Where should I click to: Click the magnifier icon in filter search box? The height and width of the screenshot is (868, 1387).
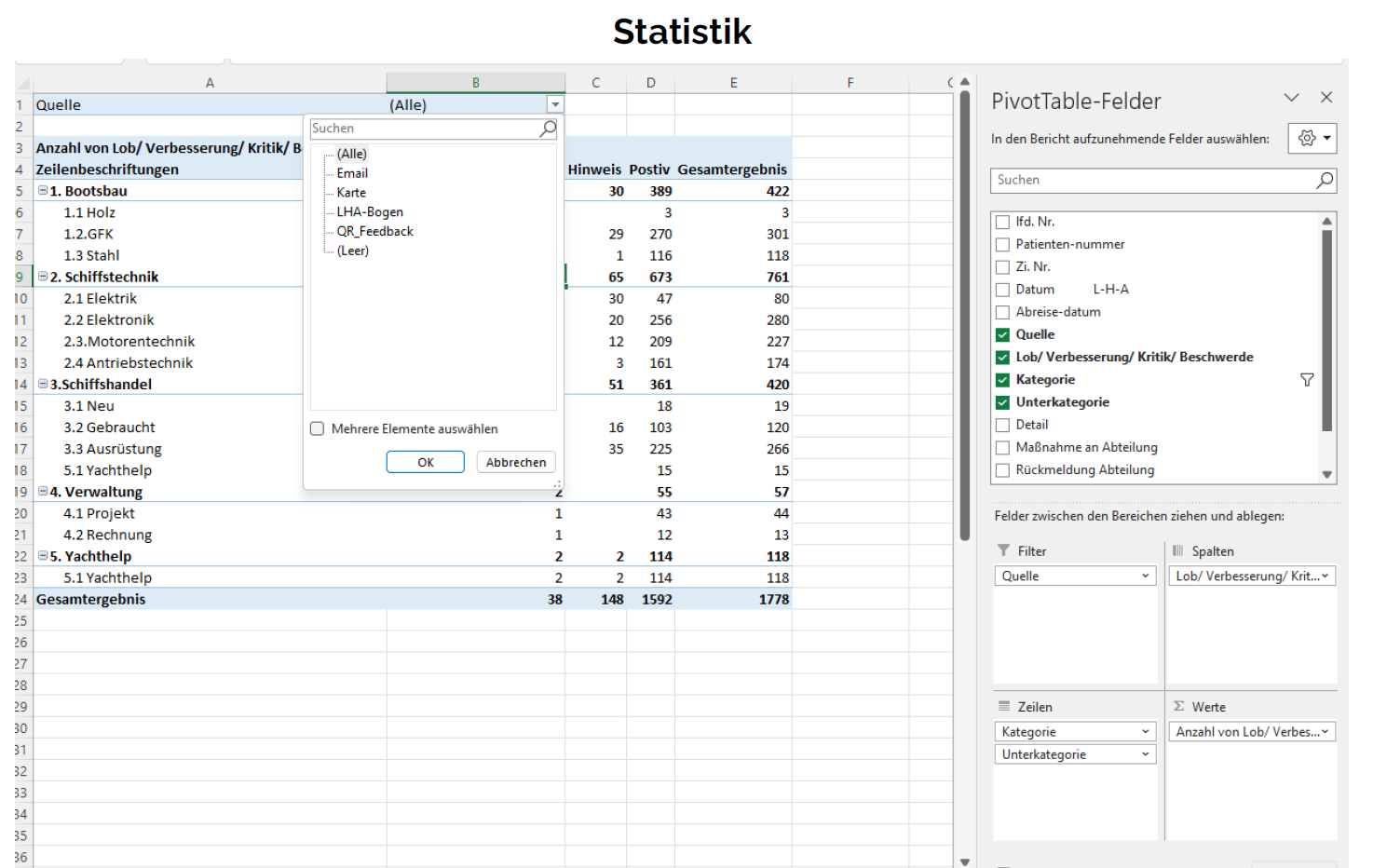(548, 129)
